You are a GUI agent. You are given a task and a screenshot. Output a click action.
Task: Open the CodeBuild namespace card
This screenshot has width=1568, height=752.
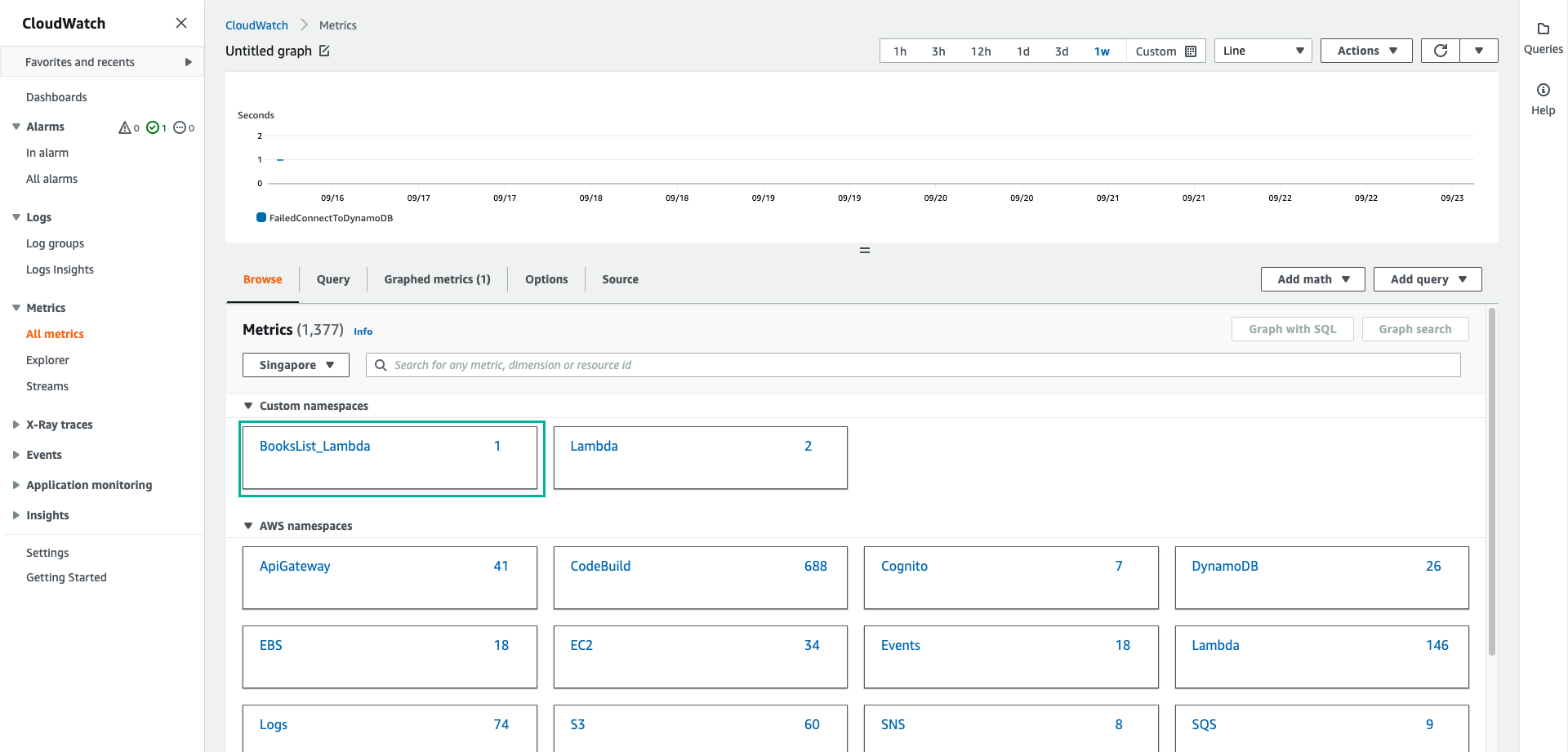701,578
